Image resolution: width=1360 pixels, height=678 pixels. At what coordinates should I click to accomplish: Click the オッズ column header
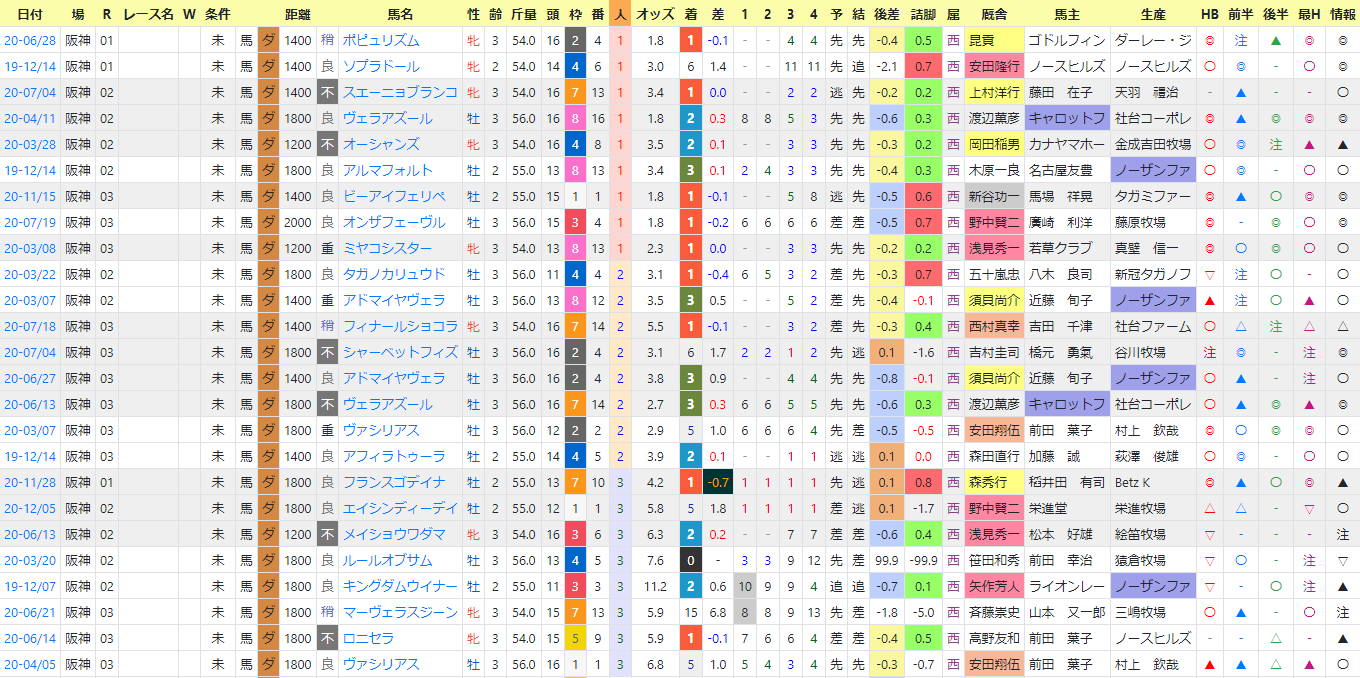655,14
